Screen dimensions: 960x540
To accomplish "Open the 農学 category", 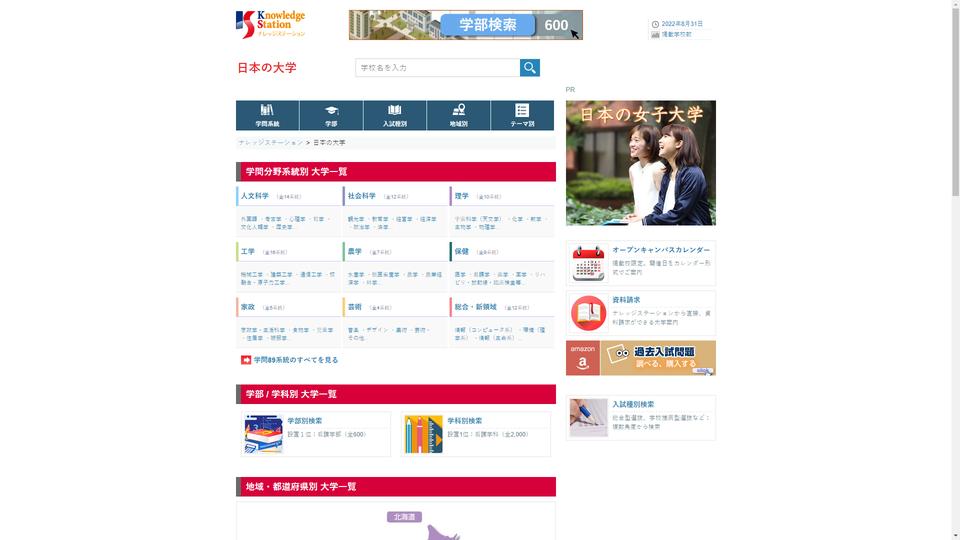I will coord(355,252).
